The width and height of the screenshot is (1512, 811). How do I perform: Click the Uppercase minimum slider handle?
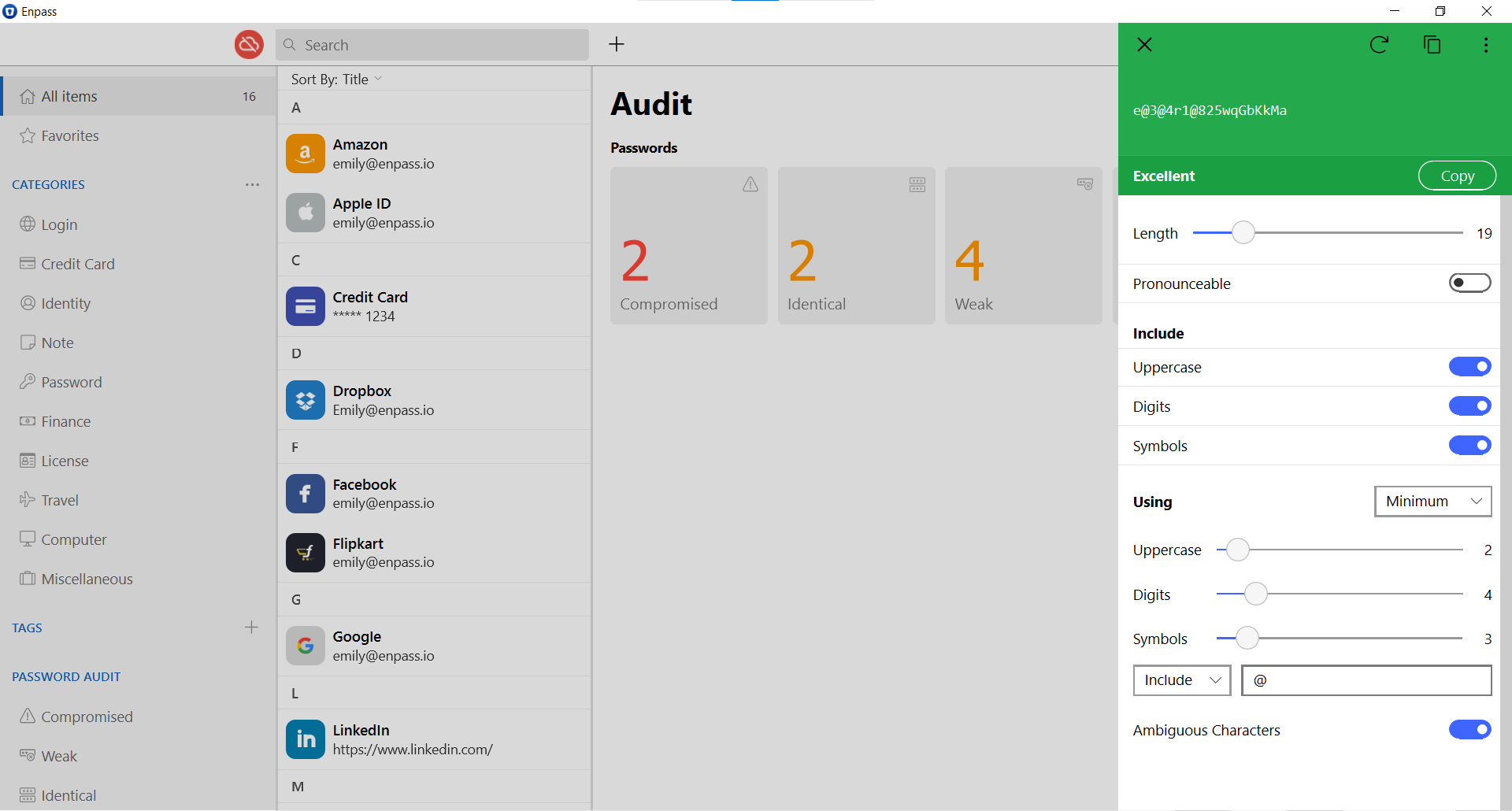pyautogui.click(x=1238, y=550)
